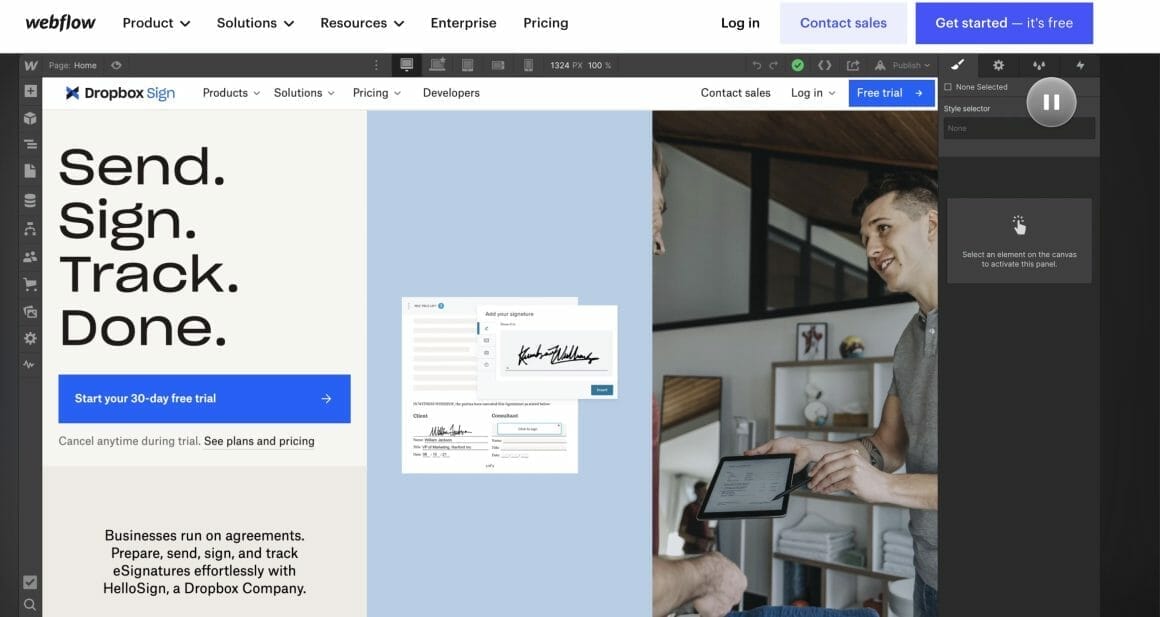Image resolution: width=1160 pixels, height=617 pixels.
Task: Switch to the Interactions lightning bolt tab
Action: pos(1079,65)
